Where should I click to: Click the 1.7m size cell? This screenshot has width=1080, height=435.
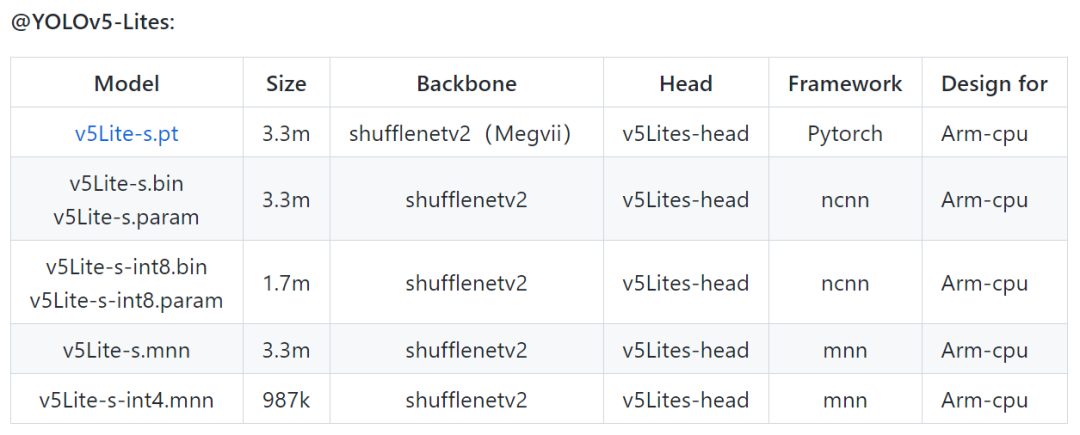286,283
